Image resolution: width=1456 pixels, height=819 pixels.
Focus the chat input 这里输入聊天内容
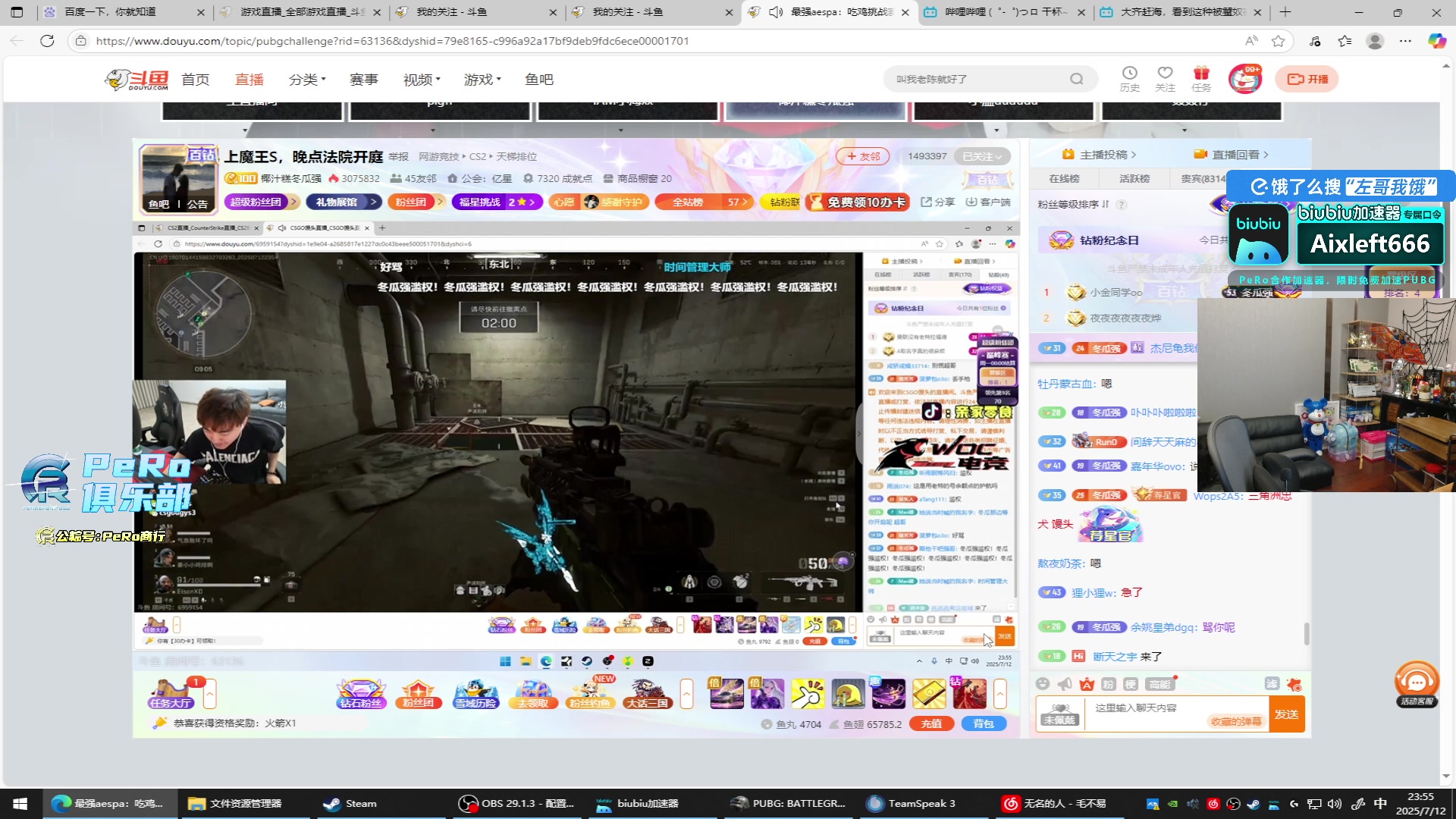click(1178, 714)
